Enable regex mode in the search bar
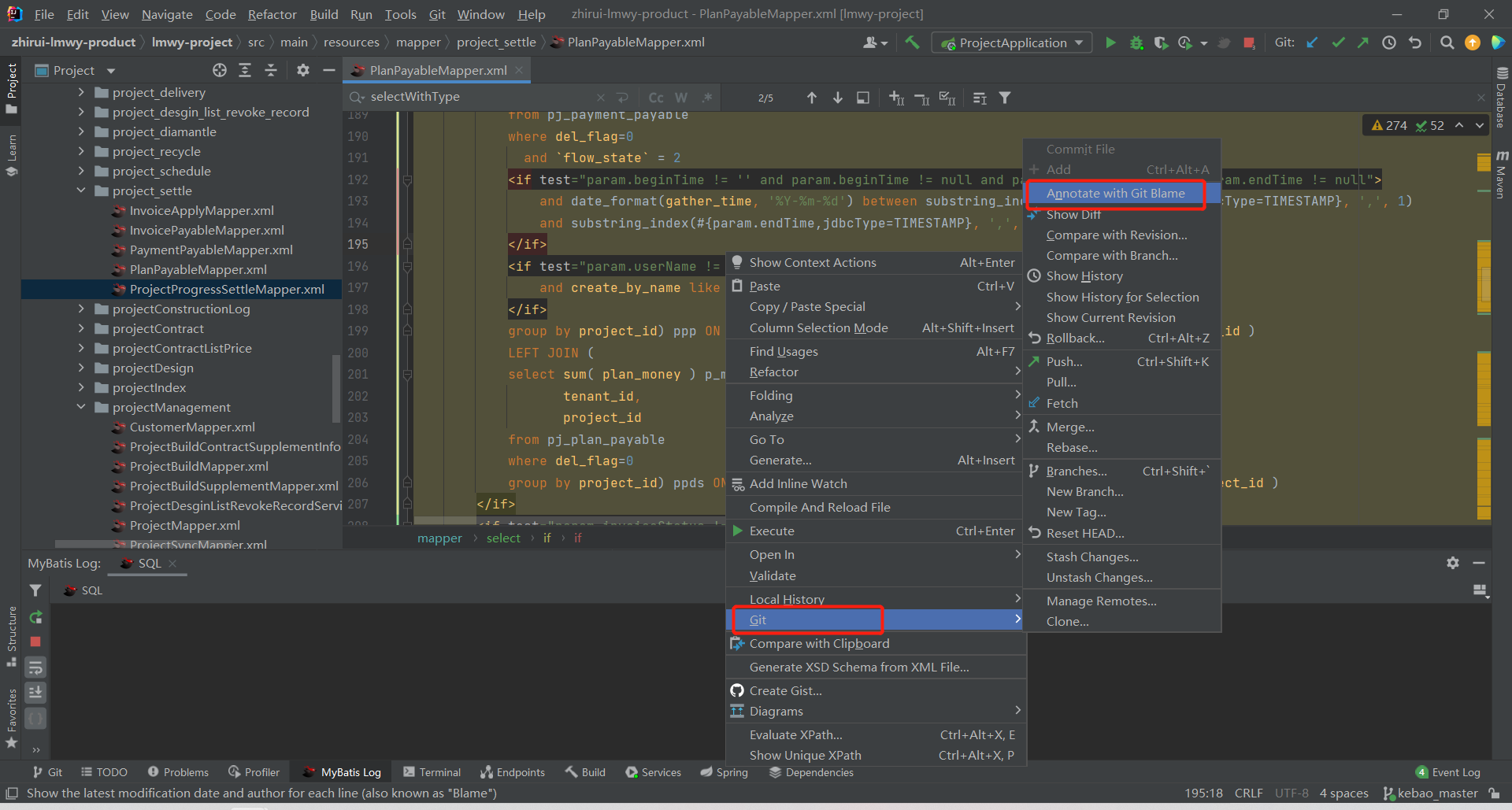 [707, 97]
